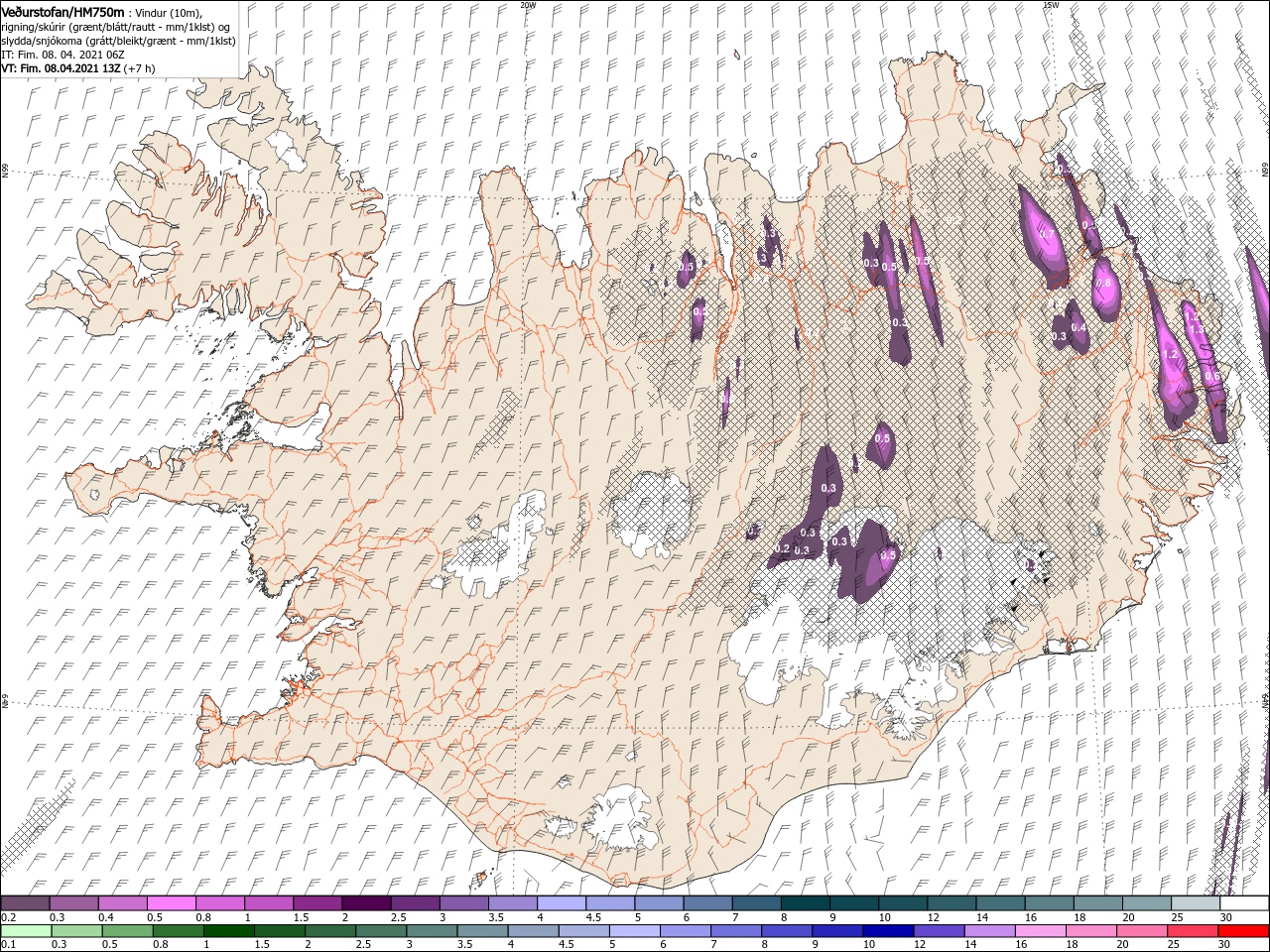Viewport: 1270px width, 952px height.
Task: Pick the dark teal top-row swatch at 8
Action: tap(806, 903)
